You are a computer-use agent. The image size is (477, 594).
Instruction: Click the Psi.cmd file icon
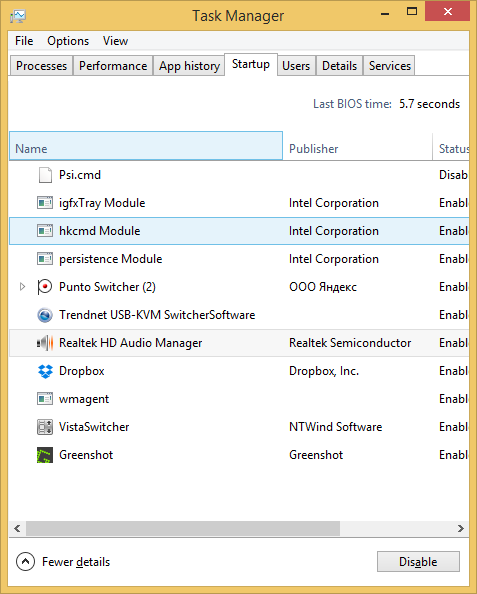[45, 175]
